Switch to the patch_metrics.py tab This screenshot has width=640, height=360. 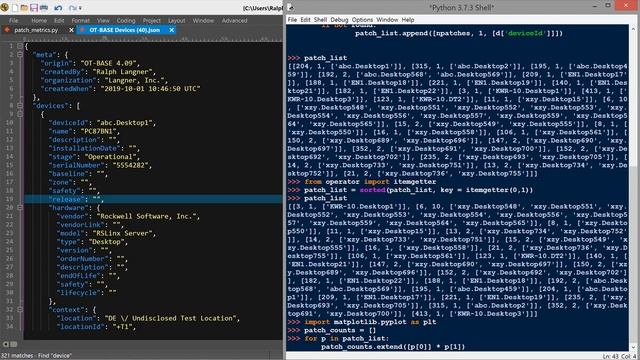click(36, 30)
